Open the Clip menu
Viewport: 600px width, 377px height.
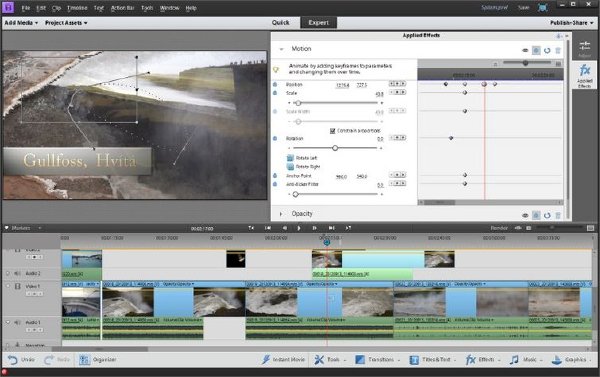tap(56, 8)
